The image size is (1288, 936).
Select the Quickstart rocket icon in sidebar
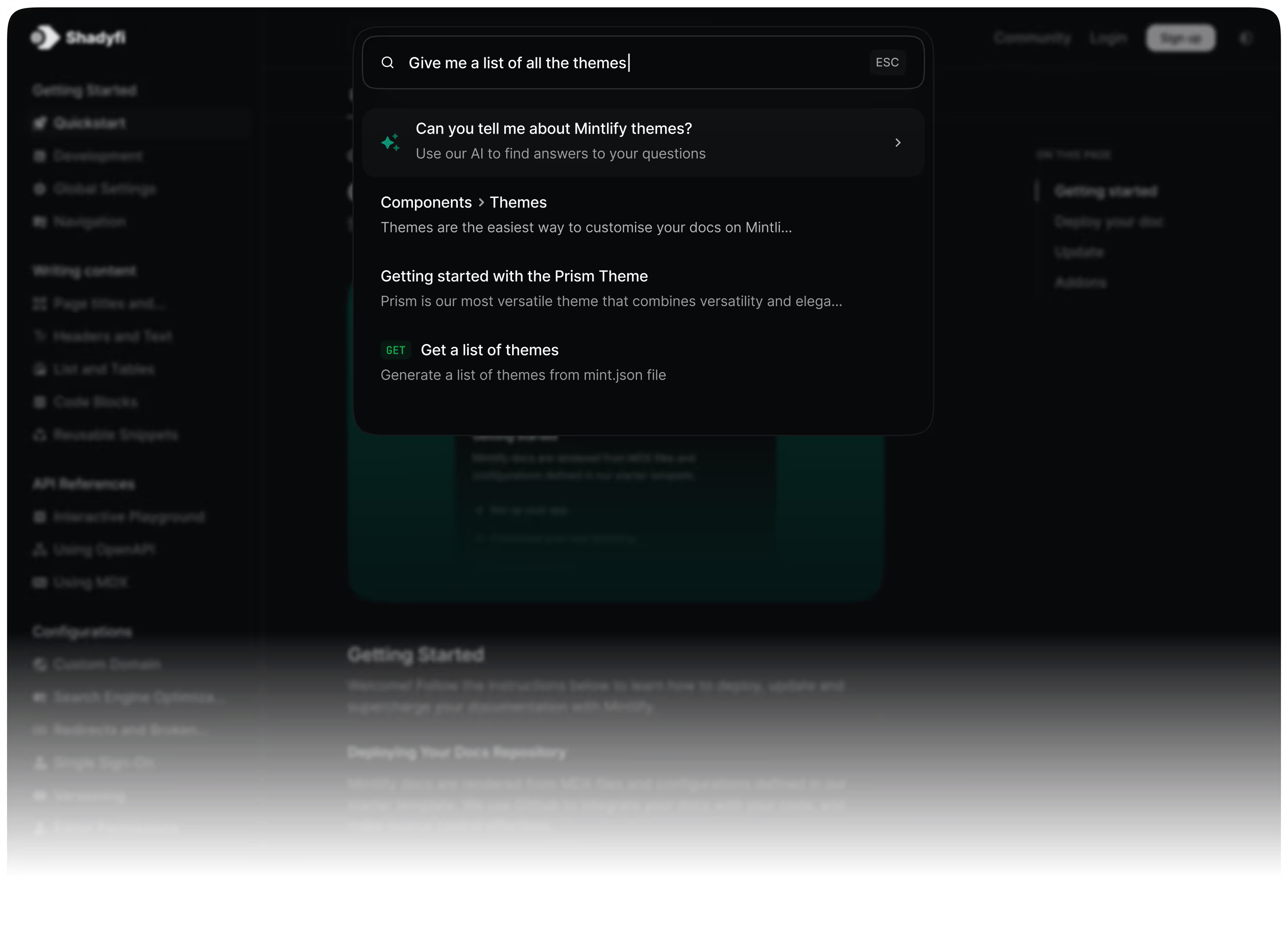40,123
